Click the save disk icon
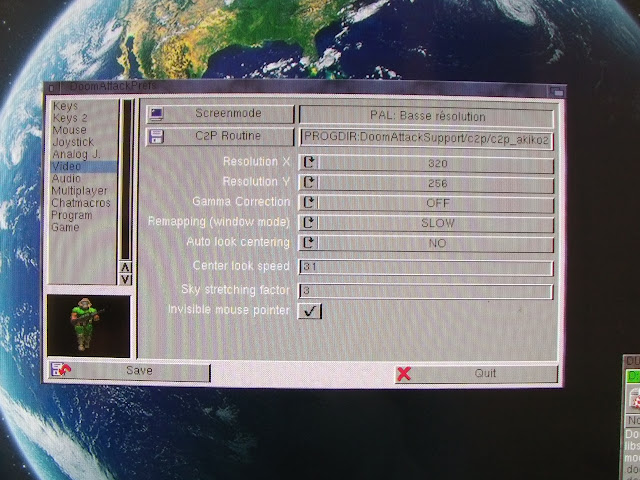 (61, 370)
